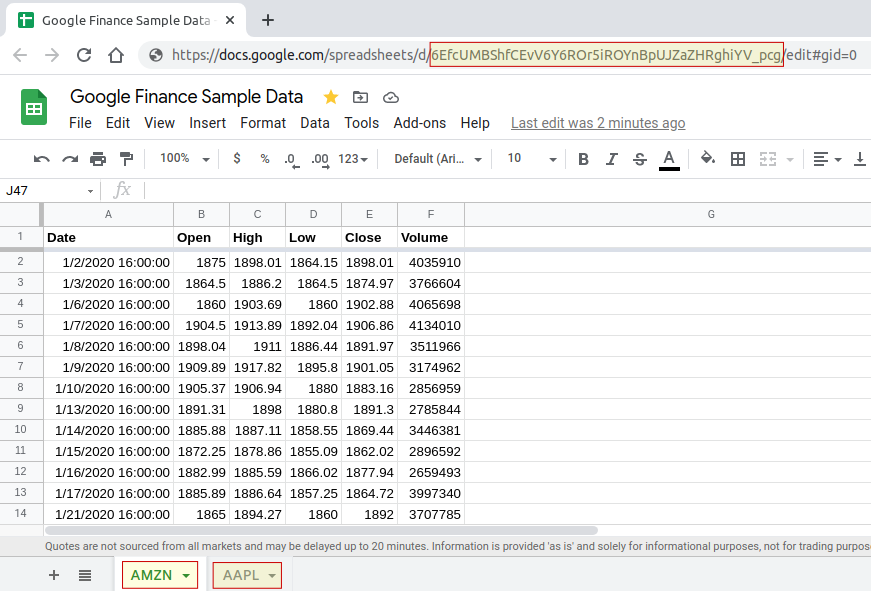The width and height of the screenshot is (871, 591).
Task: Click the document title Google Finance Sample Data
Action: [186, 97]
